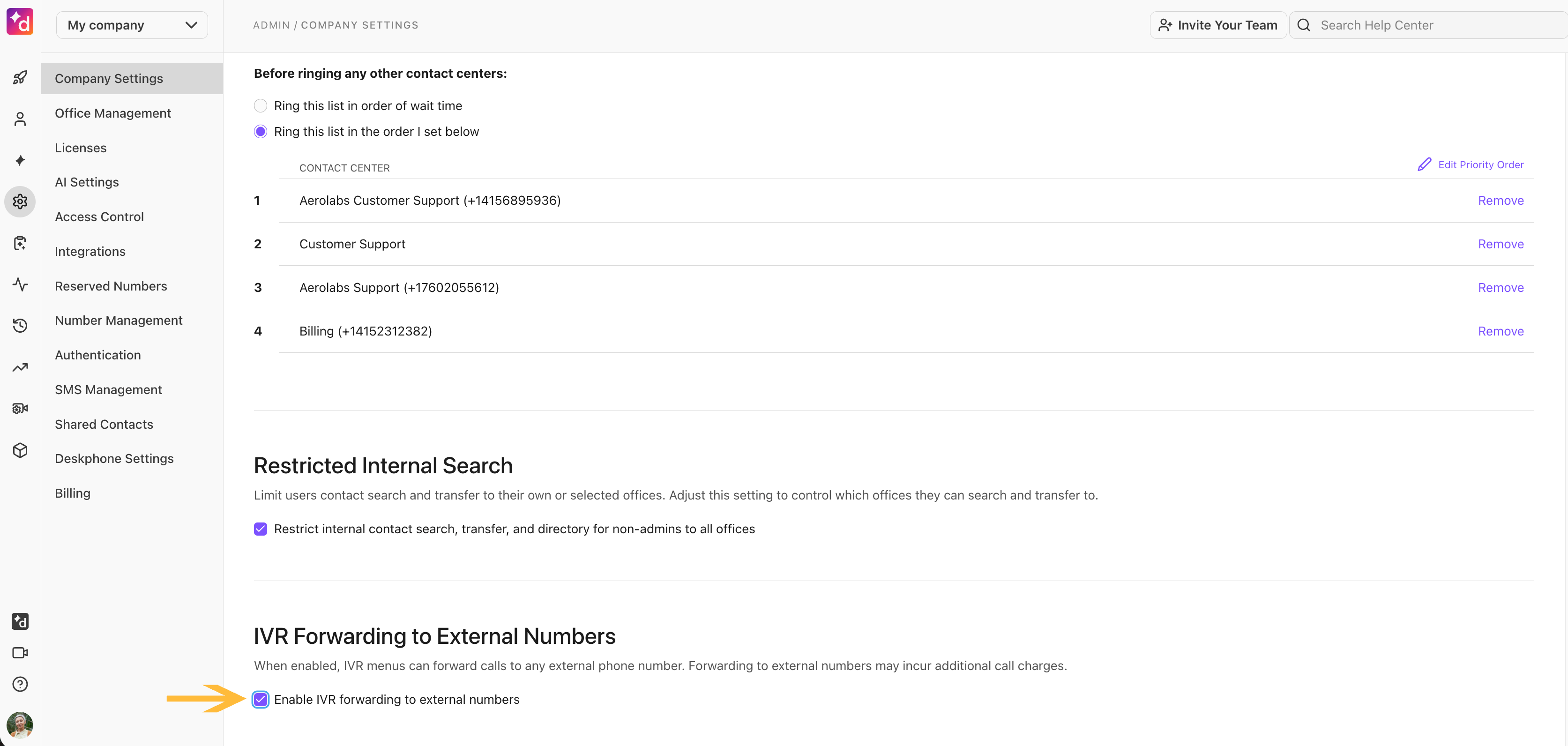1568x746 pixels.
Task: Open the call history clock icon
Action: point(20,326)
